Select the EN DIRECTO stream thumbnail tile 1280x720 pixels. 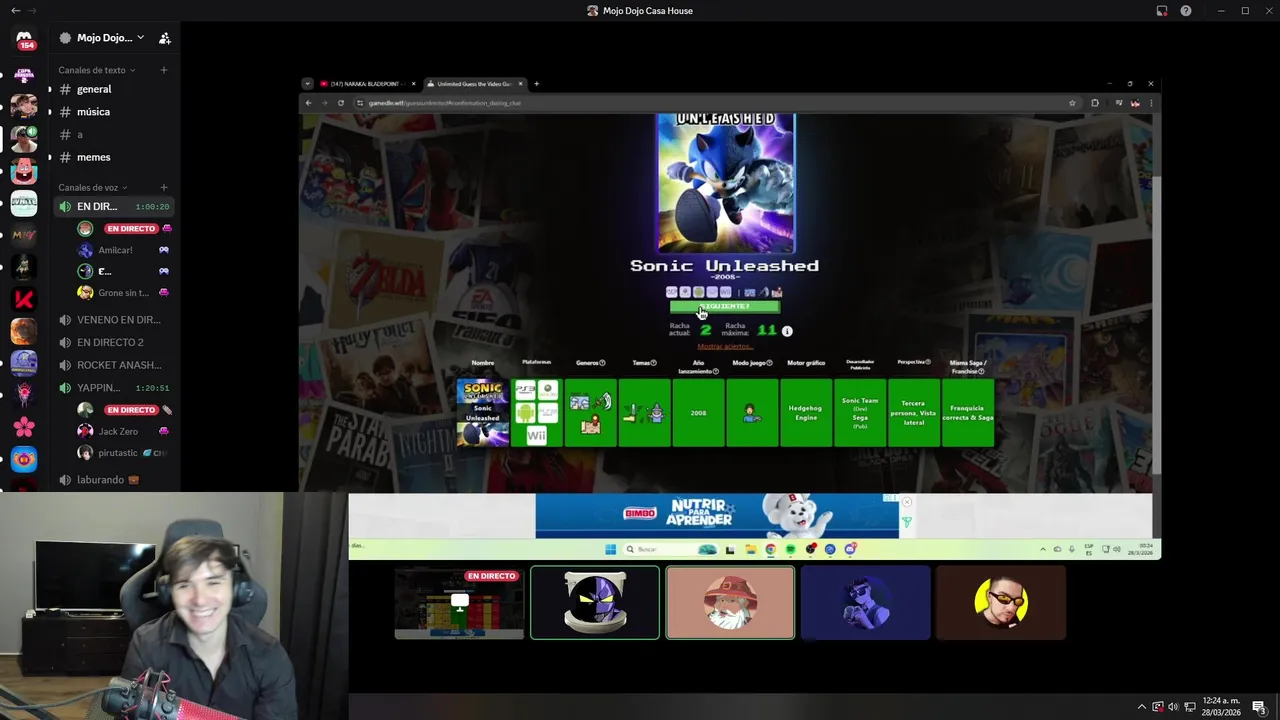(459, 603)
